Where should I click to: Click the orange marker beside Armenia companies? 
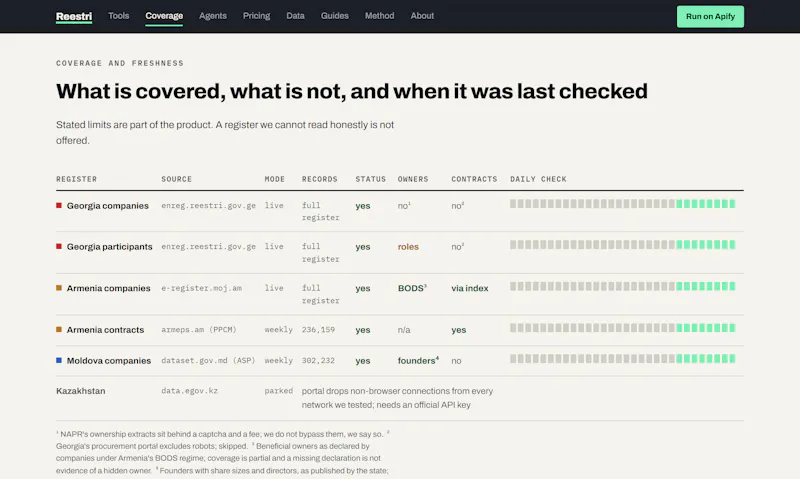(59, 288)
